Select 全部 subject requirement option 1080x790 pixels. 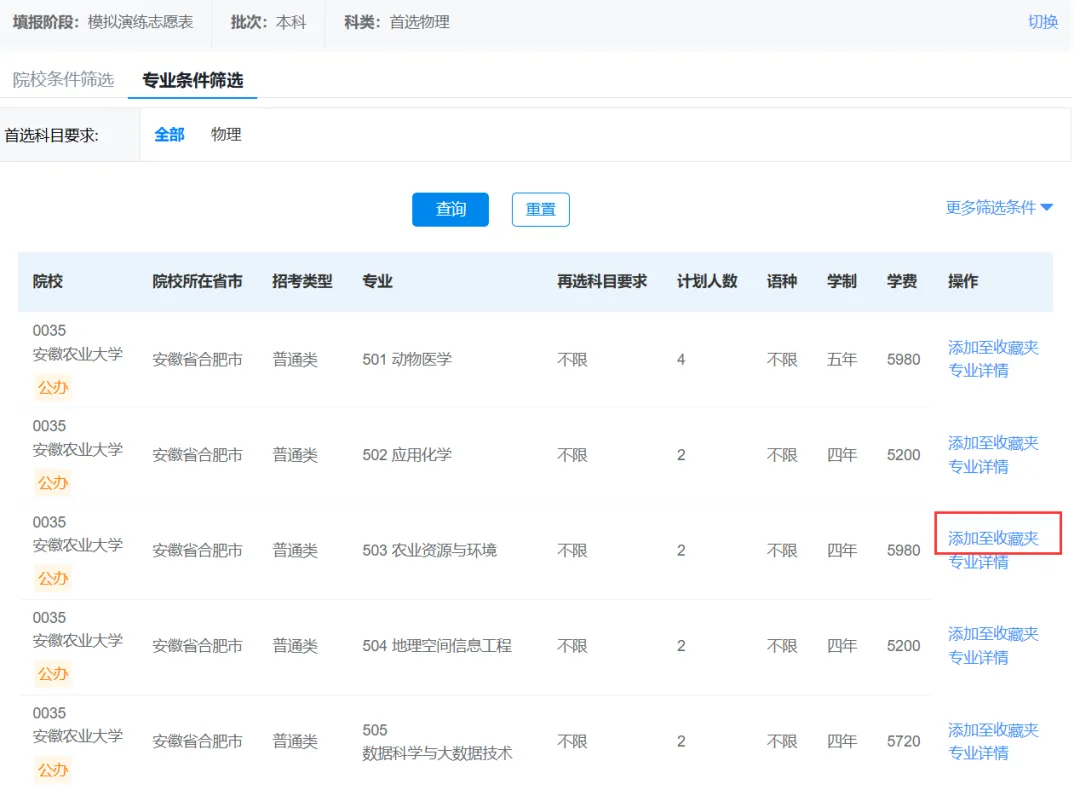coord(169,134)
